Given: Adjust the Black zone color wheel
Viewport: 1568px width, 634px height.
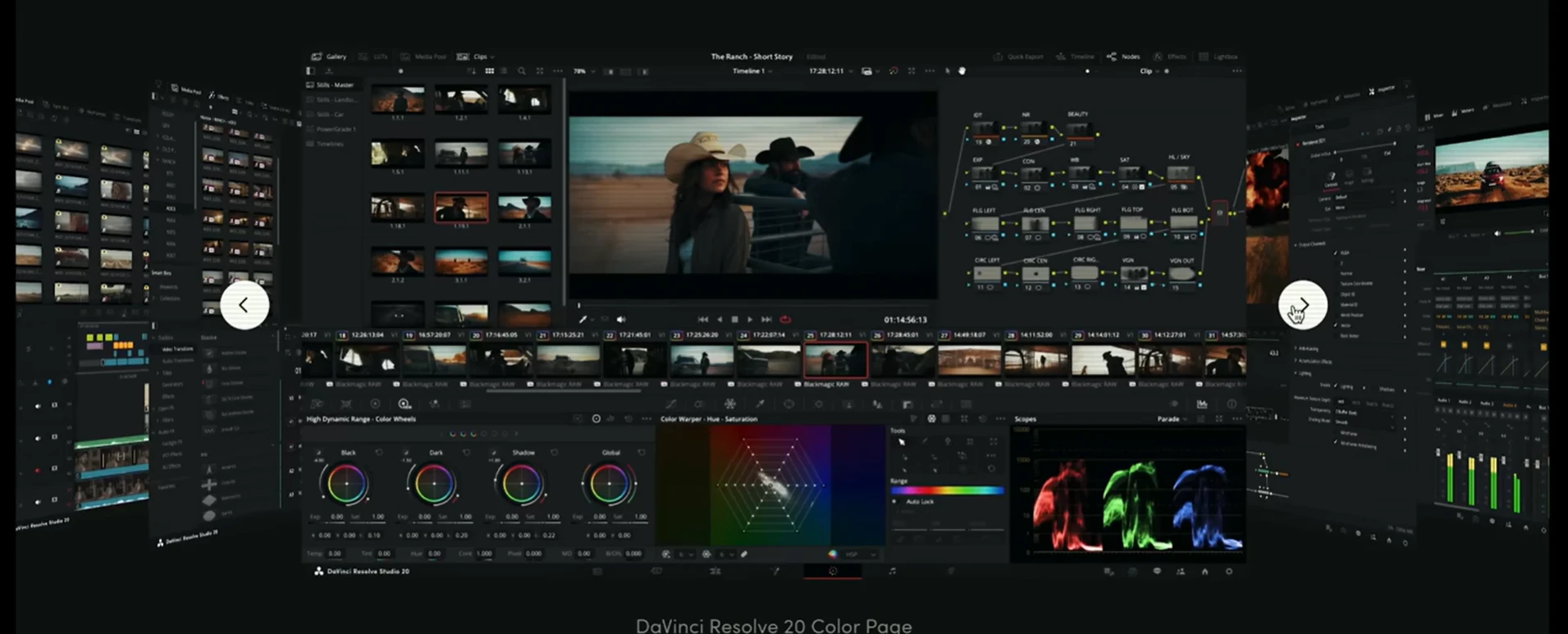Looking at the screenshot, I should tap(346, 484).
